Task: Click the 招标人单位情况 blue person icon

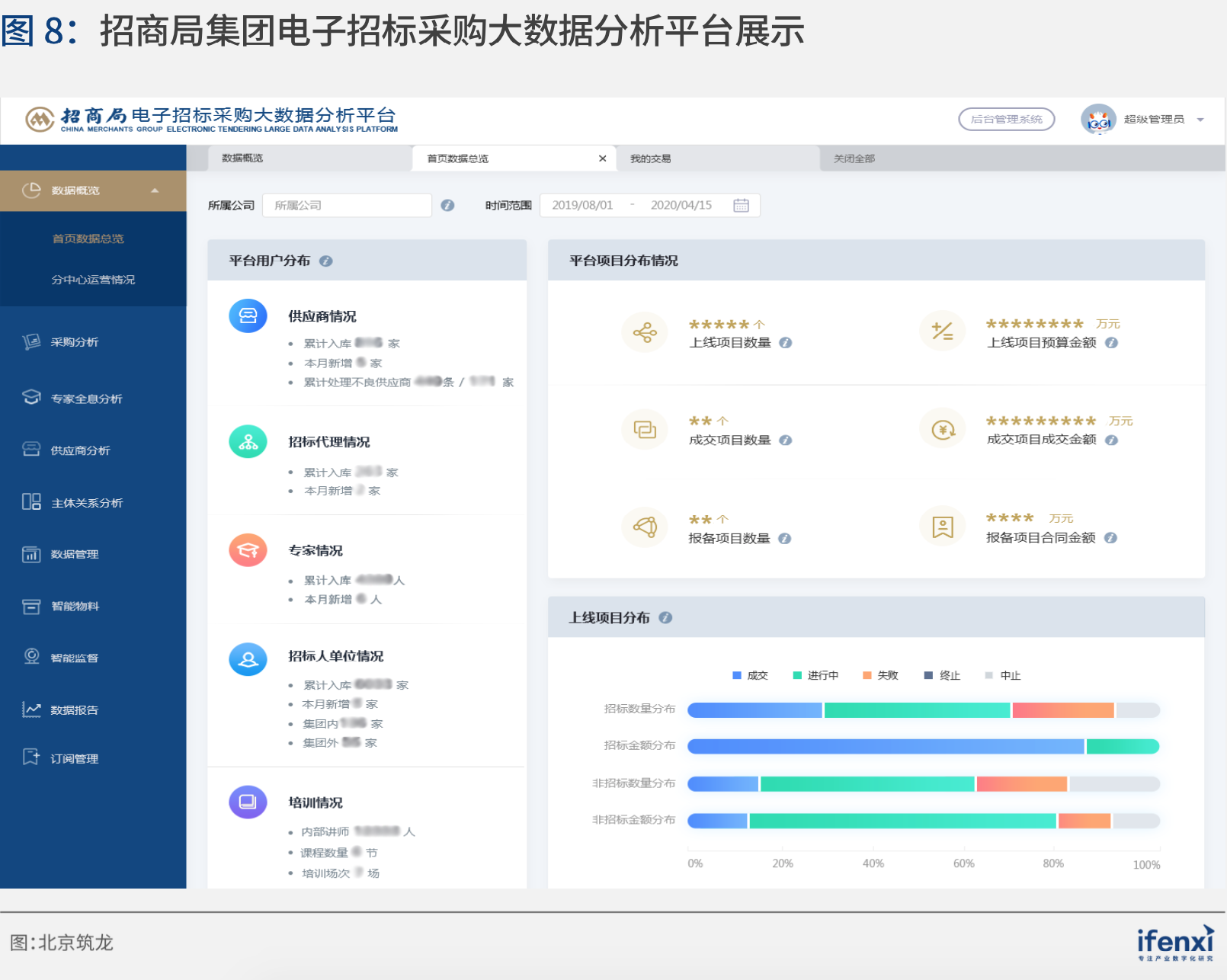Action: point(248,660)
